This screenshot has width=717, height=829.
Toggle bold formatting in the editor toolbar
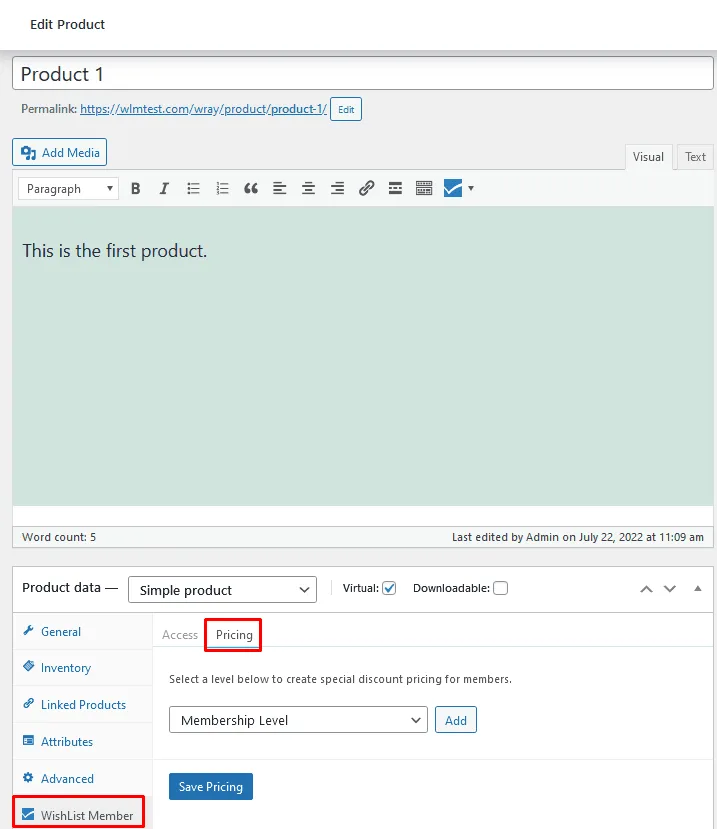pyautogui.click(x=135, y=188)
